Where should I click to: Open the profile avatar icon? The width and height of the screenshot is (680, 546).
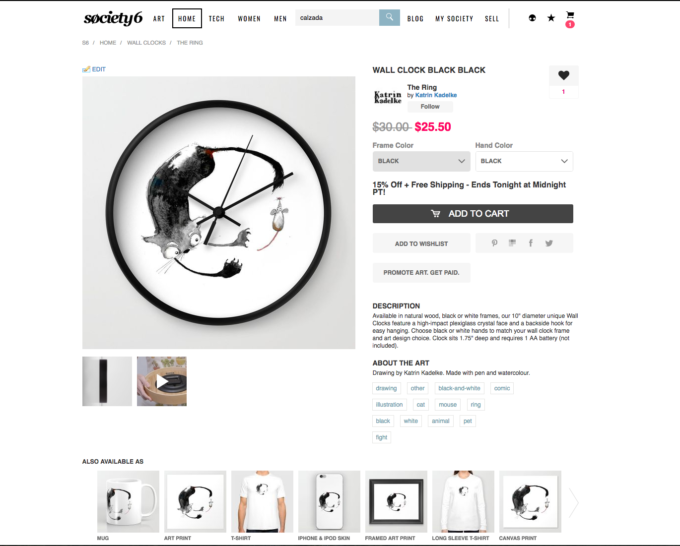pyautogui.click(x=532, y=18)
